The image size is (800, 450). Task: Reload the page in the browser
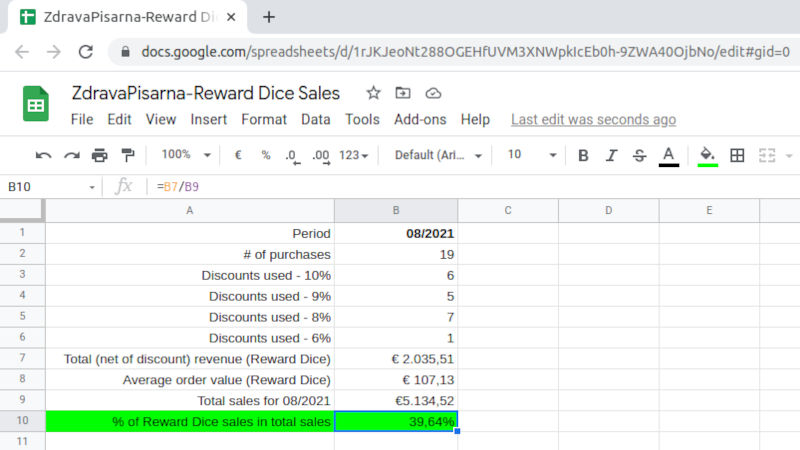(85, 52)
